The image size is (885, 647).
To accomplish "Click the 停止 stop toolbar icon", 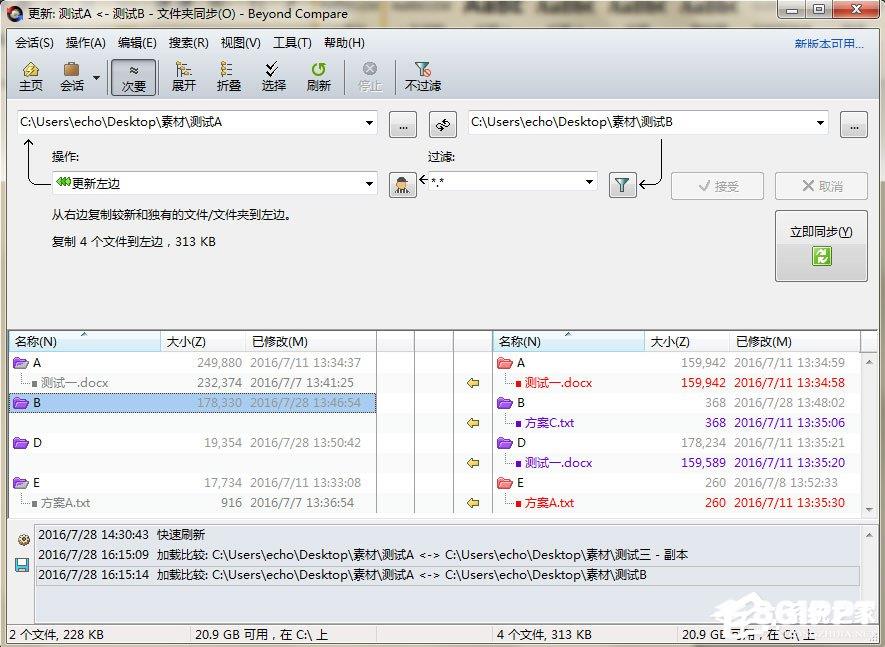I will (370, 76).
